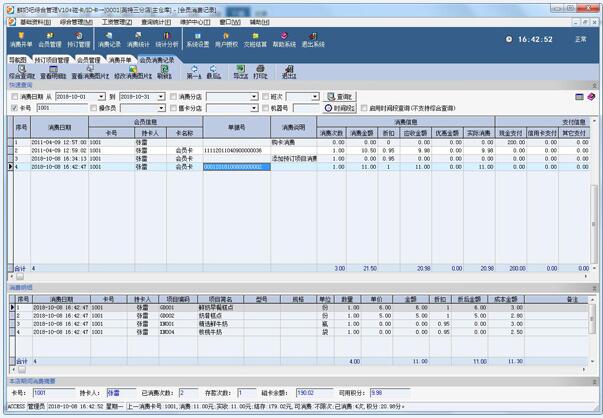Click 综合查询 sub-toolbar icon
Image resolution: width=603 pixels, height=418 pixels.
[22, 72]
